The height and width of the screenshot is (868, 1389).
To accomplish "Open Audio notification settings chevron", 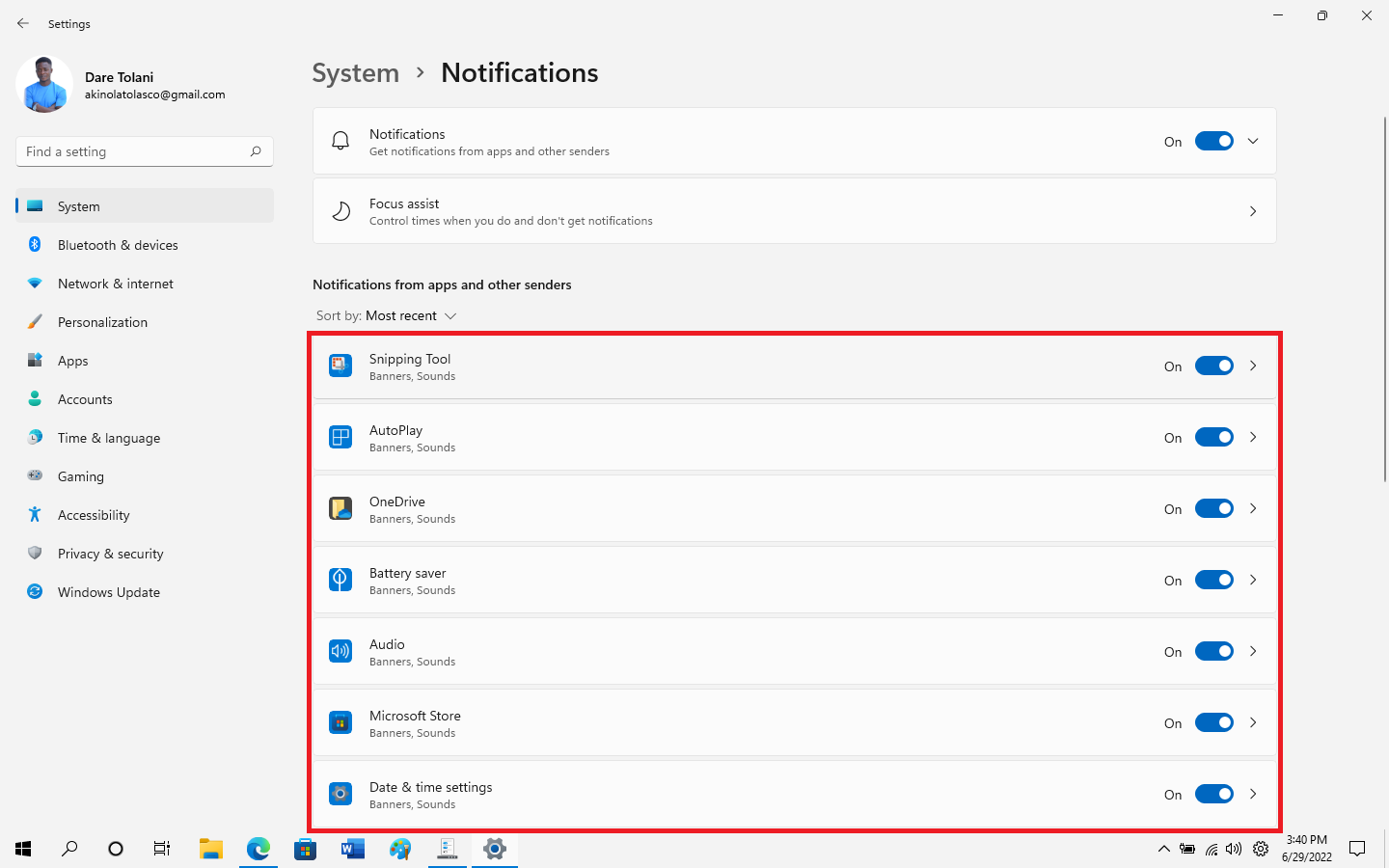I will coord(1253,651).
